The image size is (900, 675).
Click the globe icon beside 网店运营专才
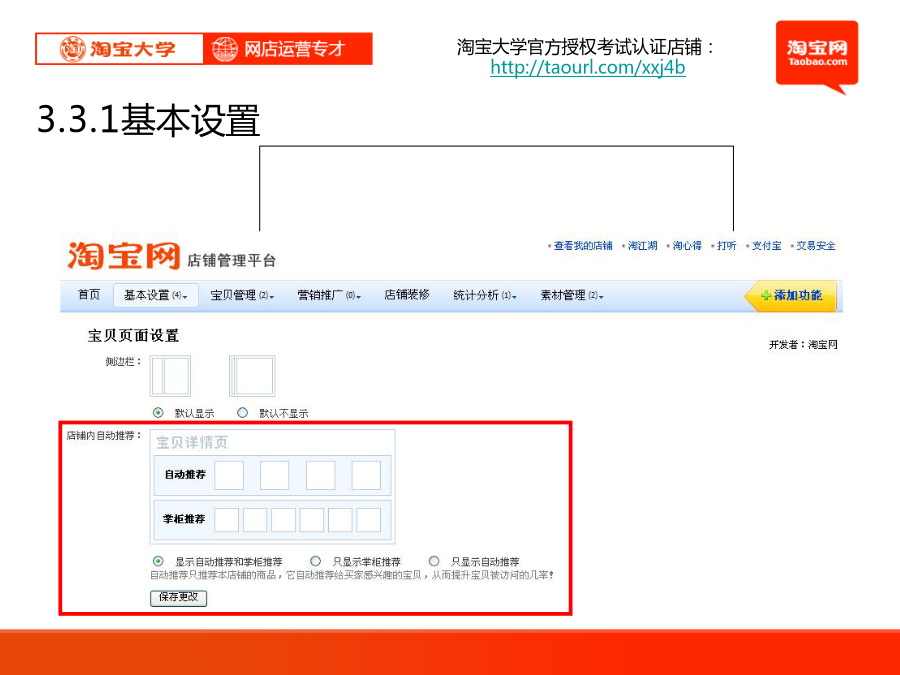224,49
